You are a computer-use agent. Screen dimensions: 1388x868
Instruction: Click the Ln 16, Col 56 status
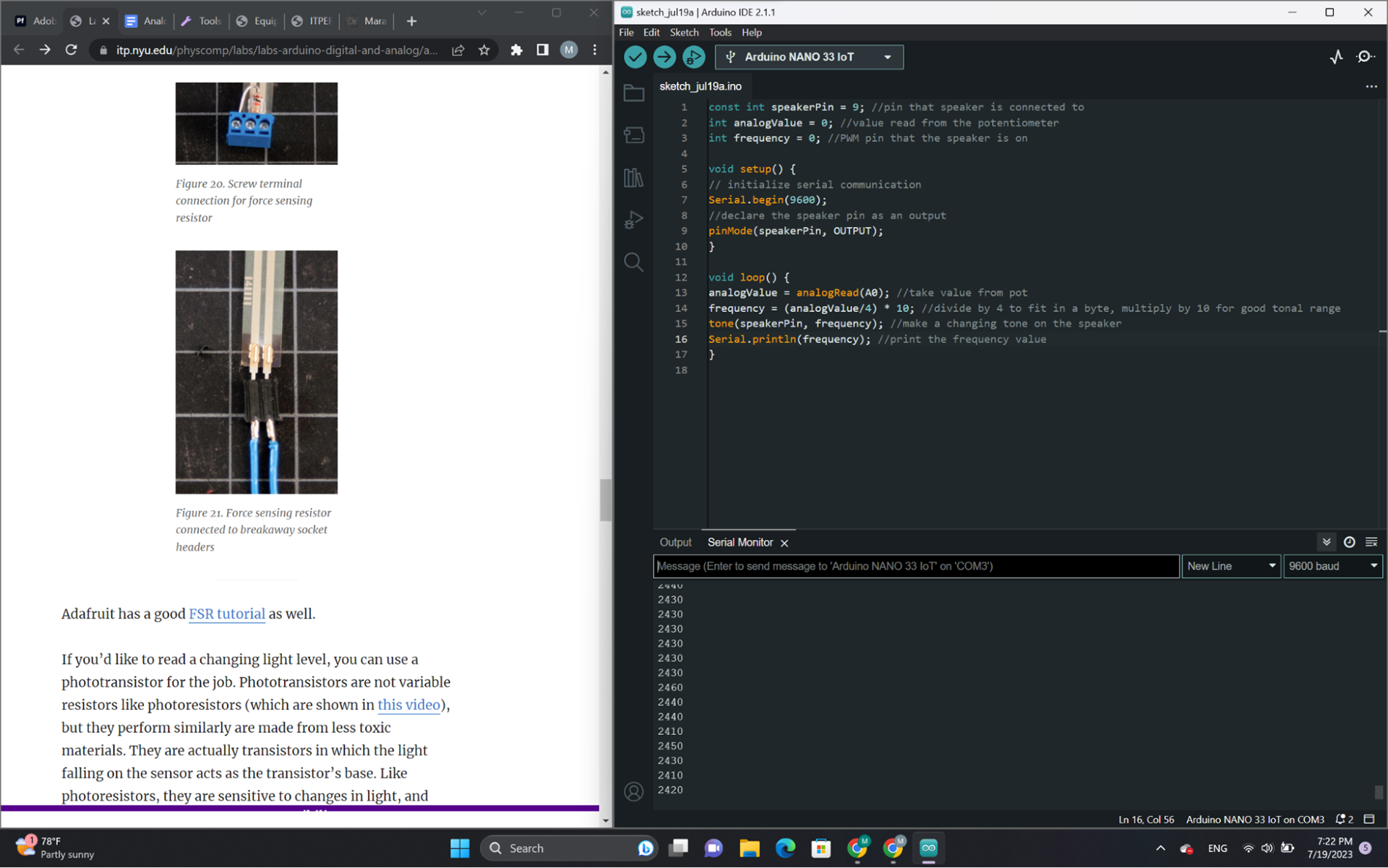1146,820
